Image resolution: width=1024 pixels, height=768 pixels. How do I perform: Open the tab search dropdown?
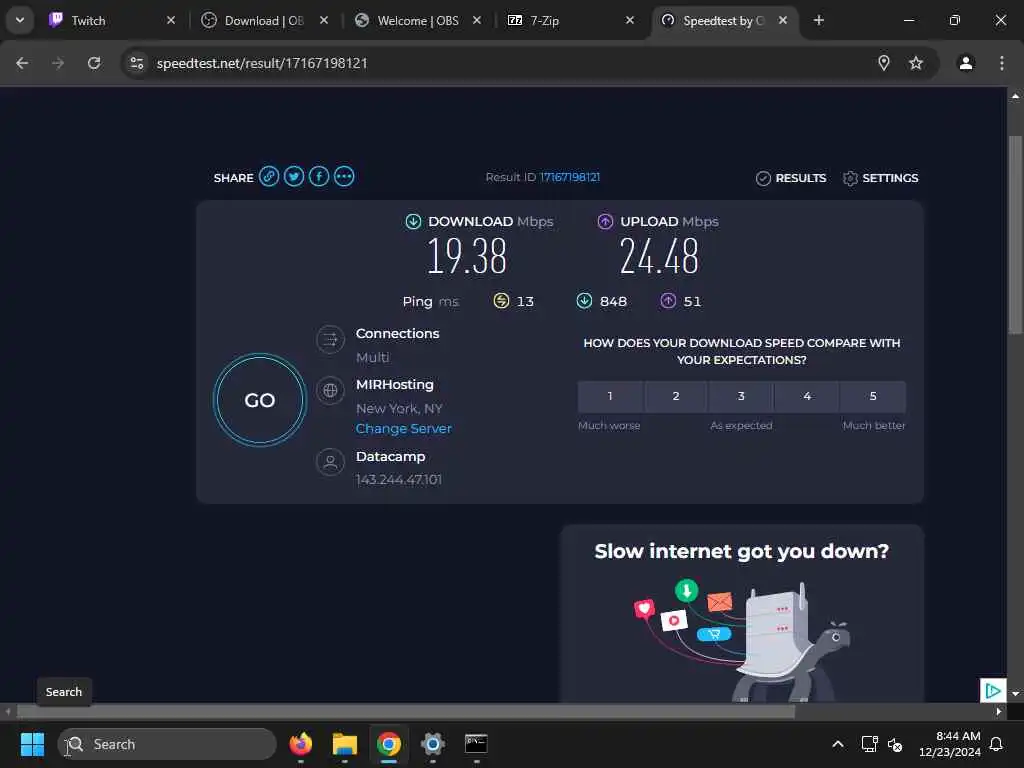(x=20, y=20)
